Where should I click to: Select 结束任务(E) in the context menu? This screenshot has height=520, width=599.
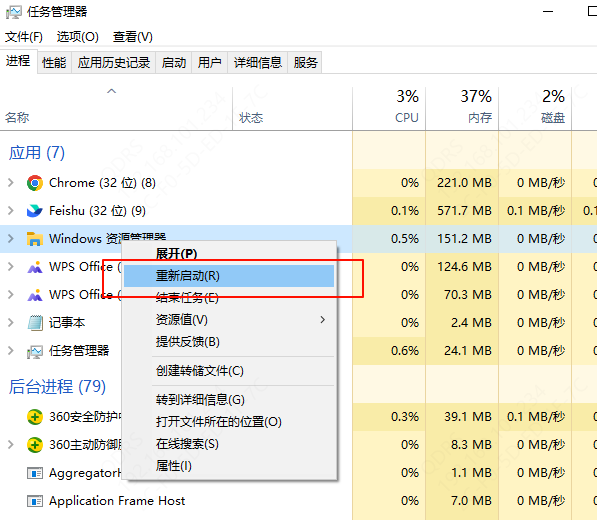click(187, 298)
